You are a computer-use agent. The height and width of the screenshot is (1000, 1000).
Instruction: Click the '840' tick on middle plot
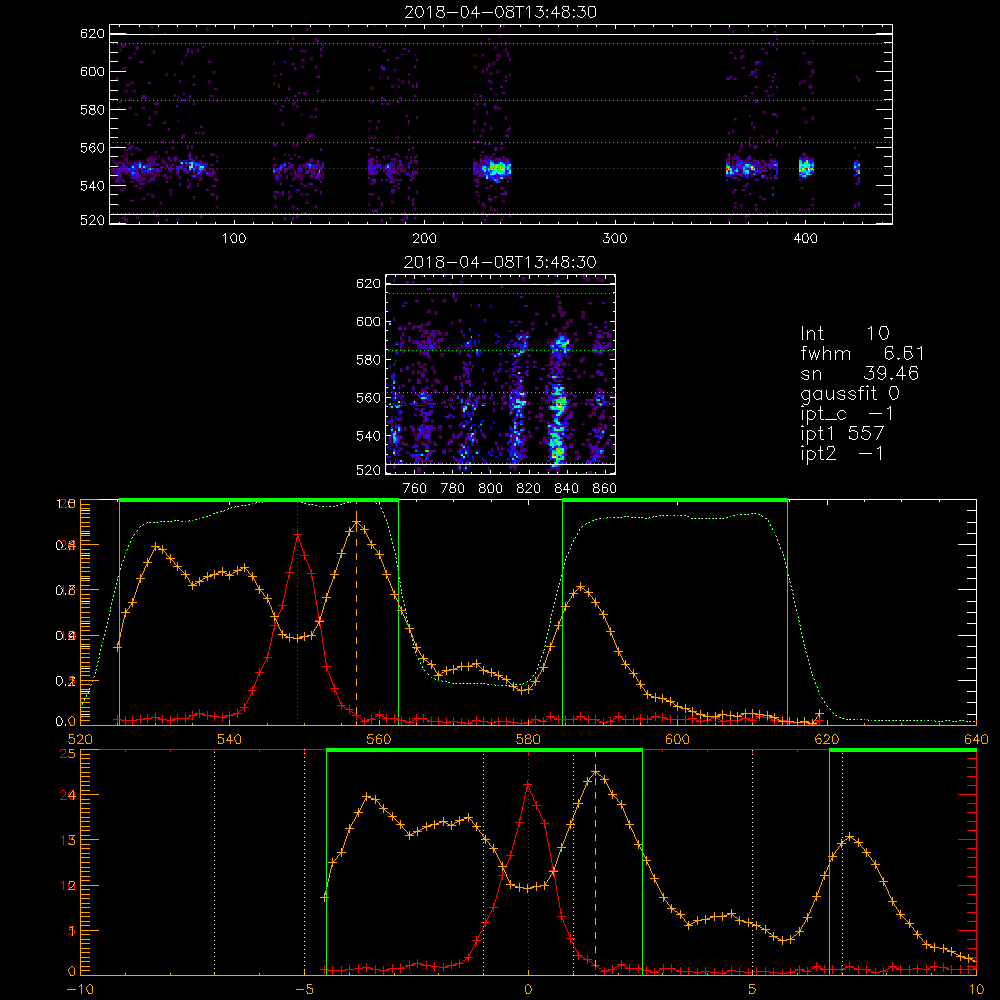tap(566, 489)
